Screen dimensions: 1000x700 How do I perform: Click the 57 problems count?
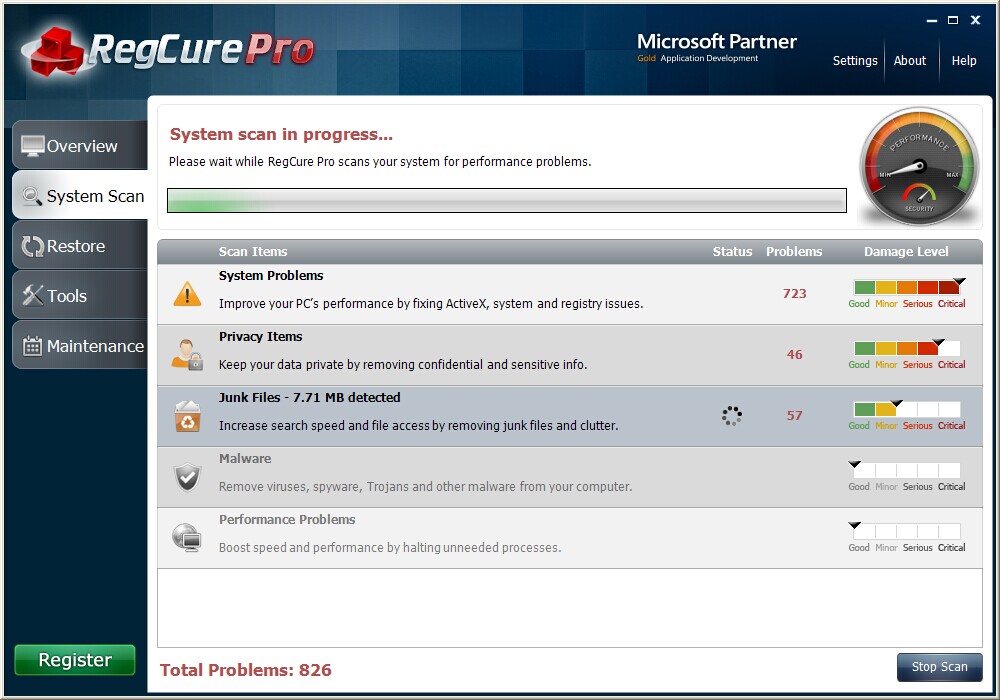coord(795,416)
